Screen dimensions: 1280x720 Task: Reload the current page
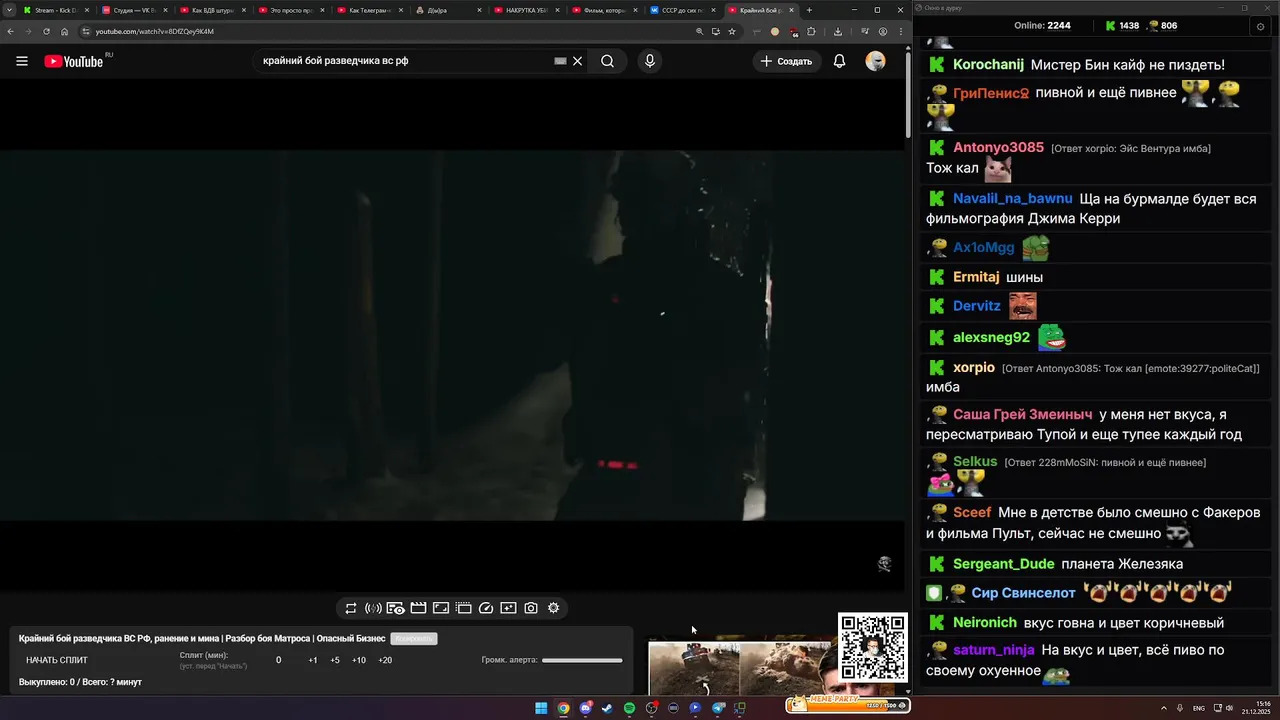[x=46, y=31]
